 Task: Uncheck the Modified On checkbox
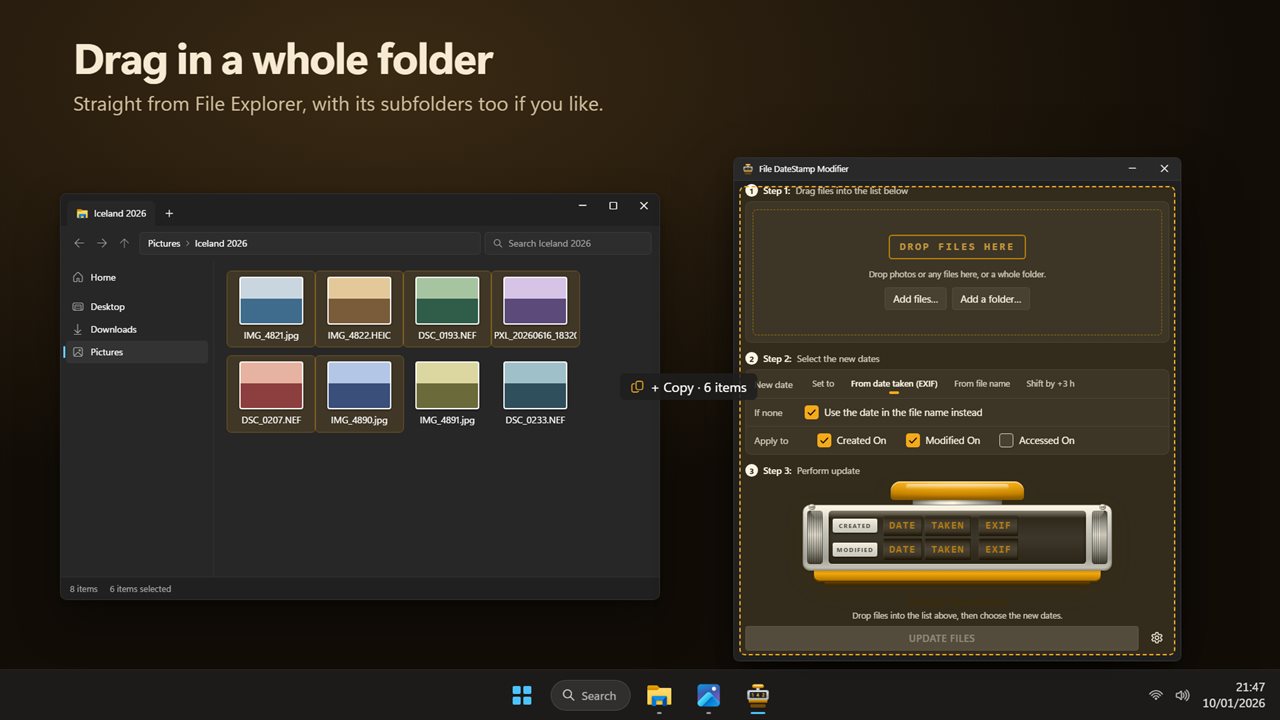(x=912, y=440)
